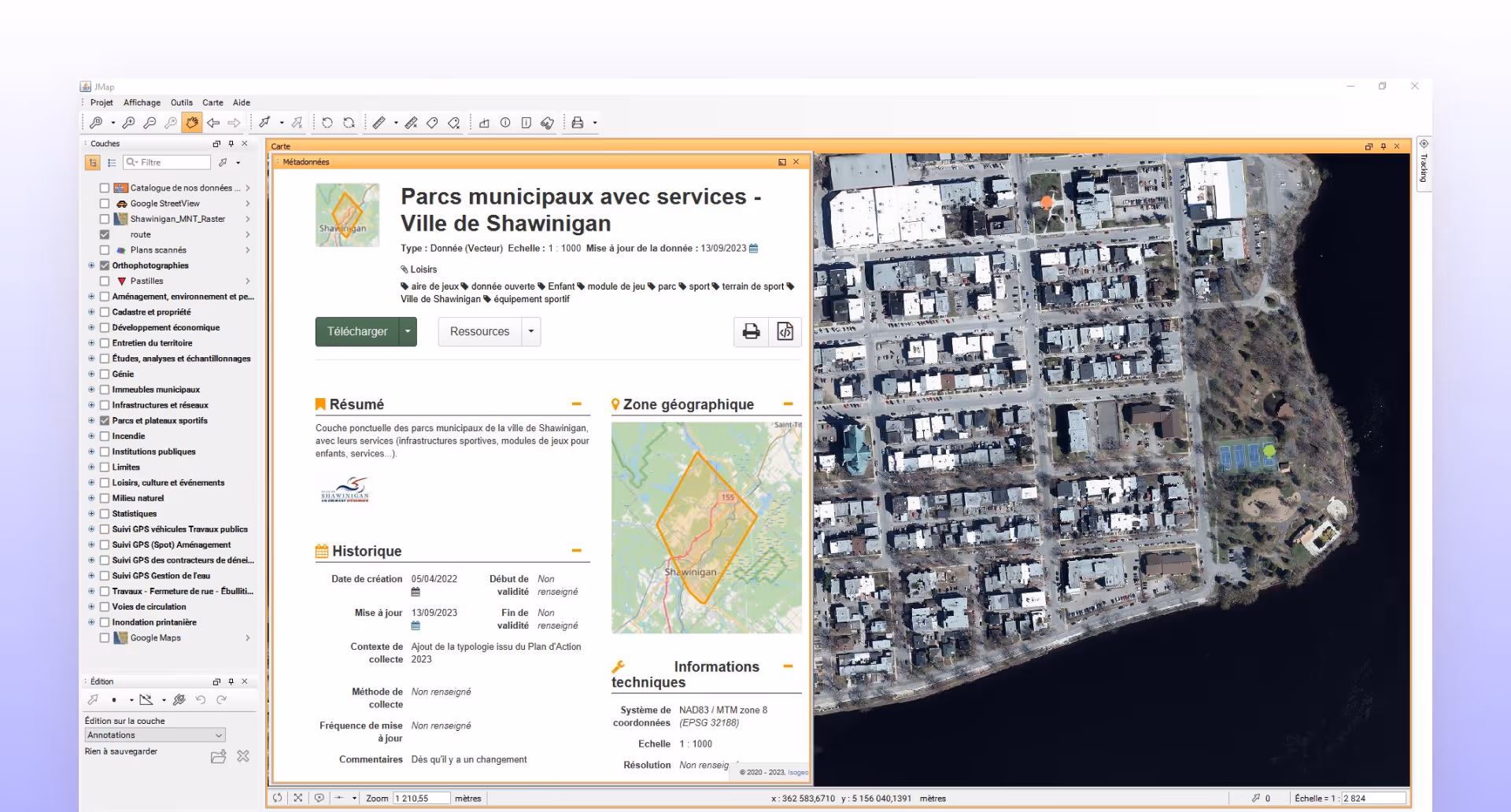This screenshot has width=1511, height=812.
Task: Select the map label tag tool
Action: pos(432,123)
